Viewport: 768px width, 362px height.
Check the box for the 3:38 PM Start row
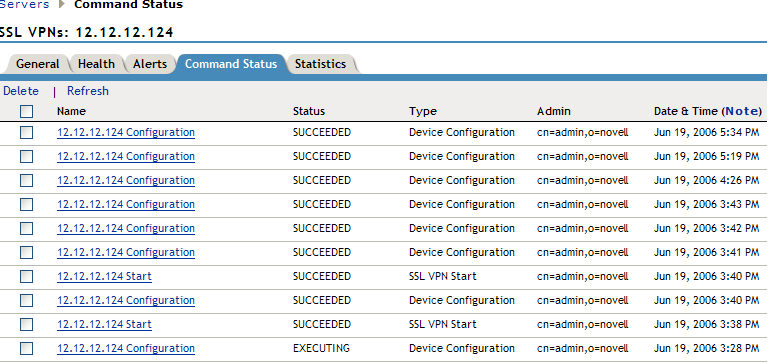coord(26,324)
